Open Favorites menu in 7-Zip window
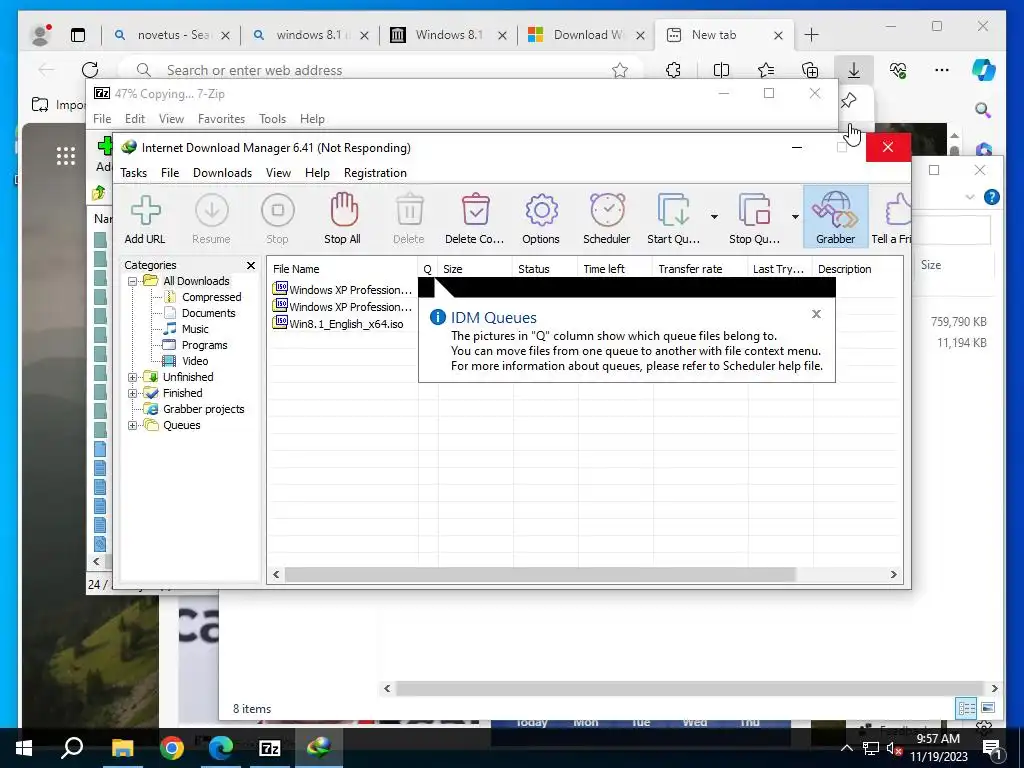 point(221,119)
